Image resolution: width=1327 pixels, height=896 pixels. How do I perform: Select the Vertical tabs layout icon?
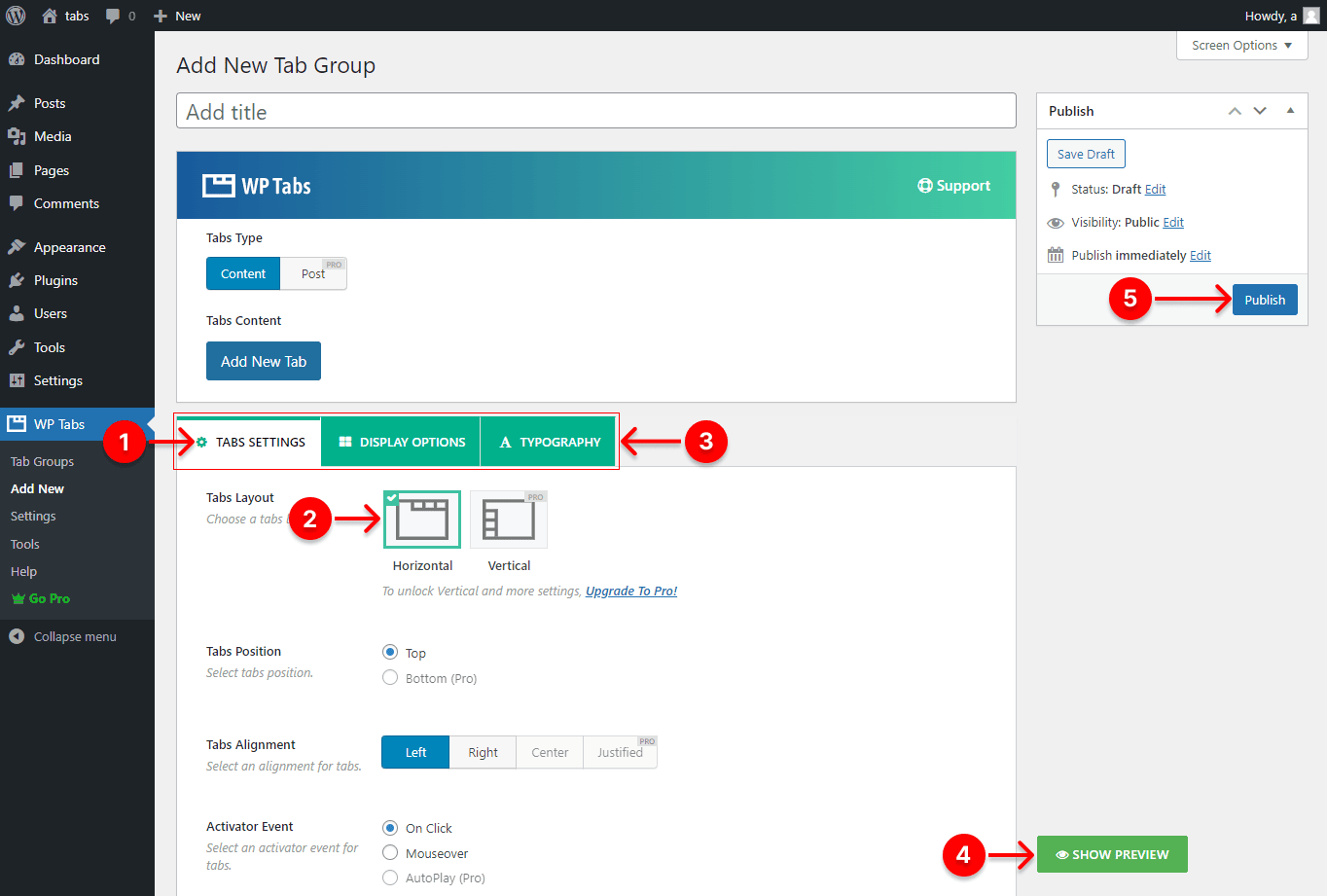coord(509,520)
